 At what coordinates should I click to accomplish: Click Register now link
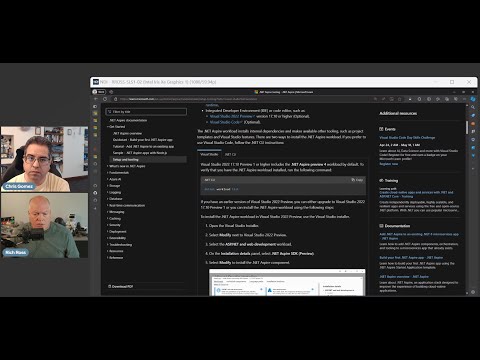tap(388, 164)
